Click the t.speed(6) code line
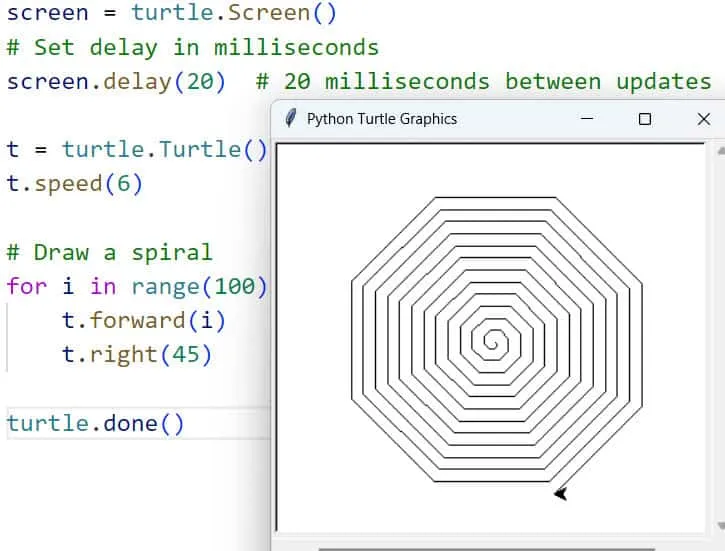The image size is (725, 551). (x=75, y=183)
